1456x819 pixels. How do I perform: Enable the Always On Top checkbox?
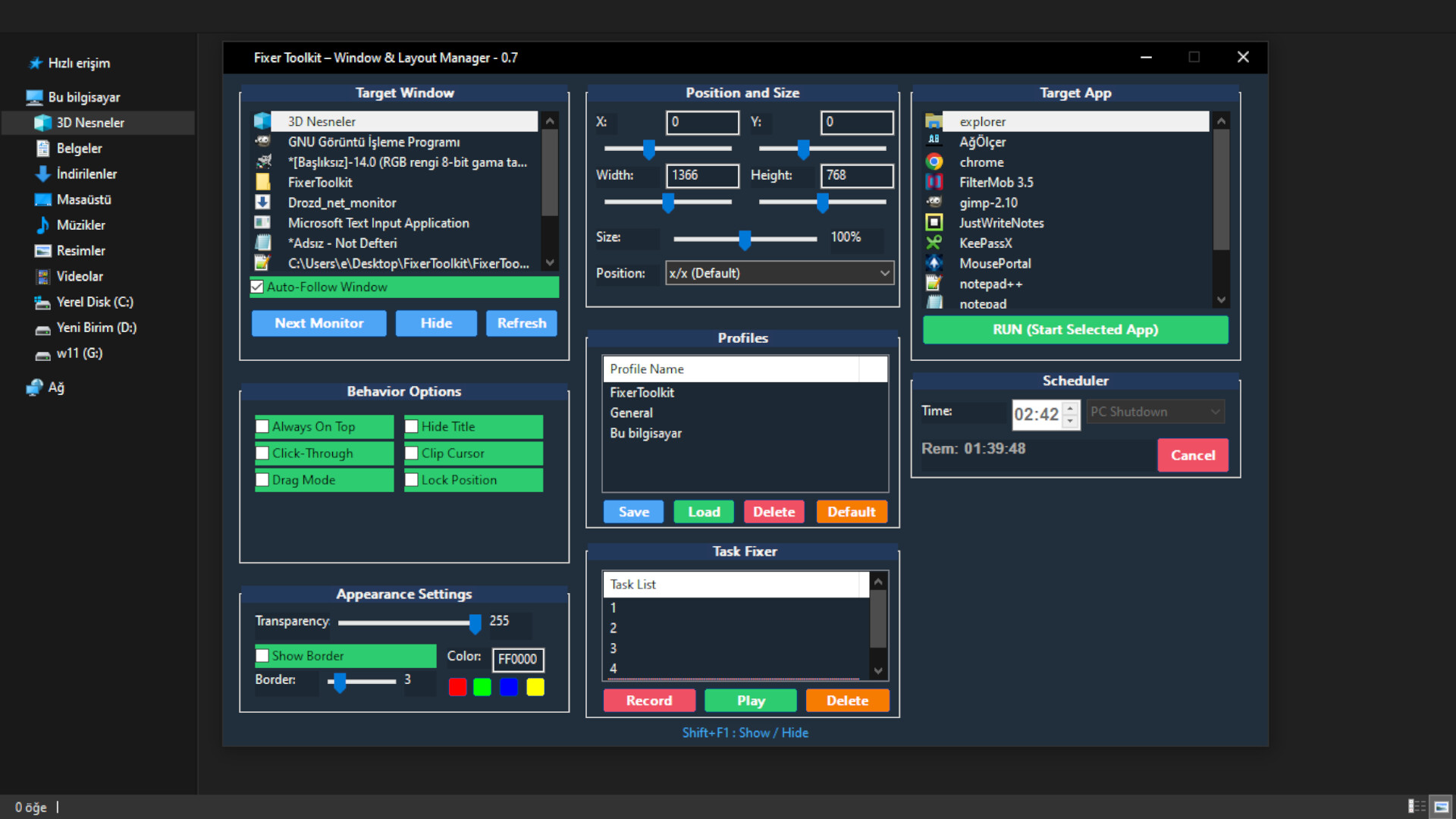pyautogui.click(x=262, y=426)
